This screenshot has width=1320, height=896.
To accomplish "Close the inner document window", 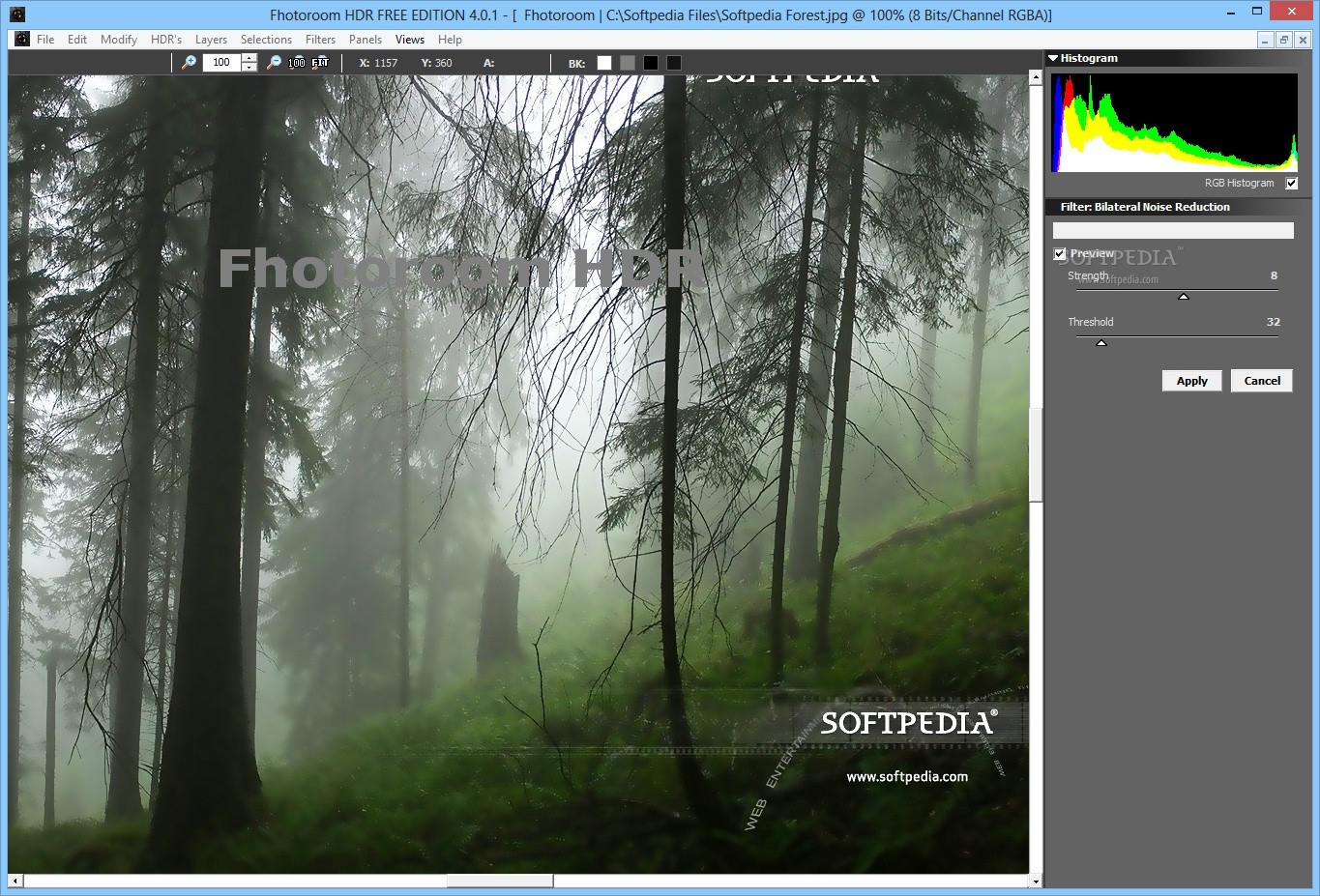I will [x=1303, y=40].
